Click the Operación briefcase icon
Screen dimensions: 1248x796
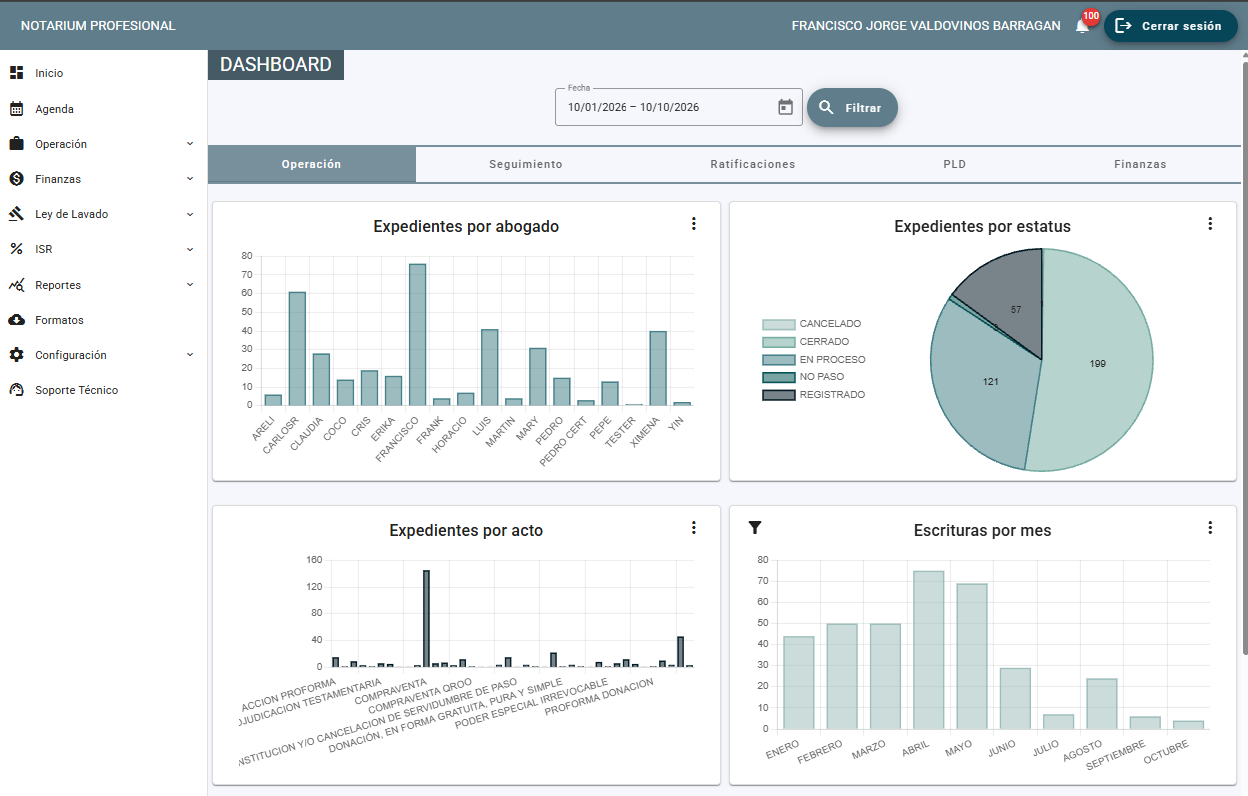point(16,144)
